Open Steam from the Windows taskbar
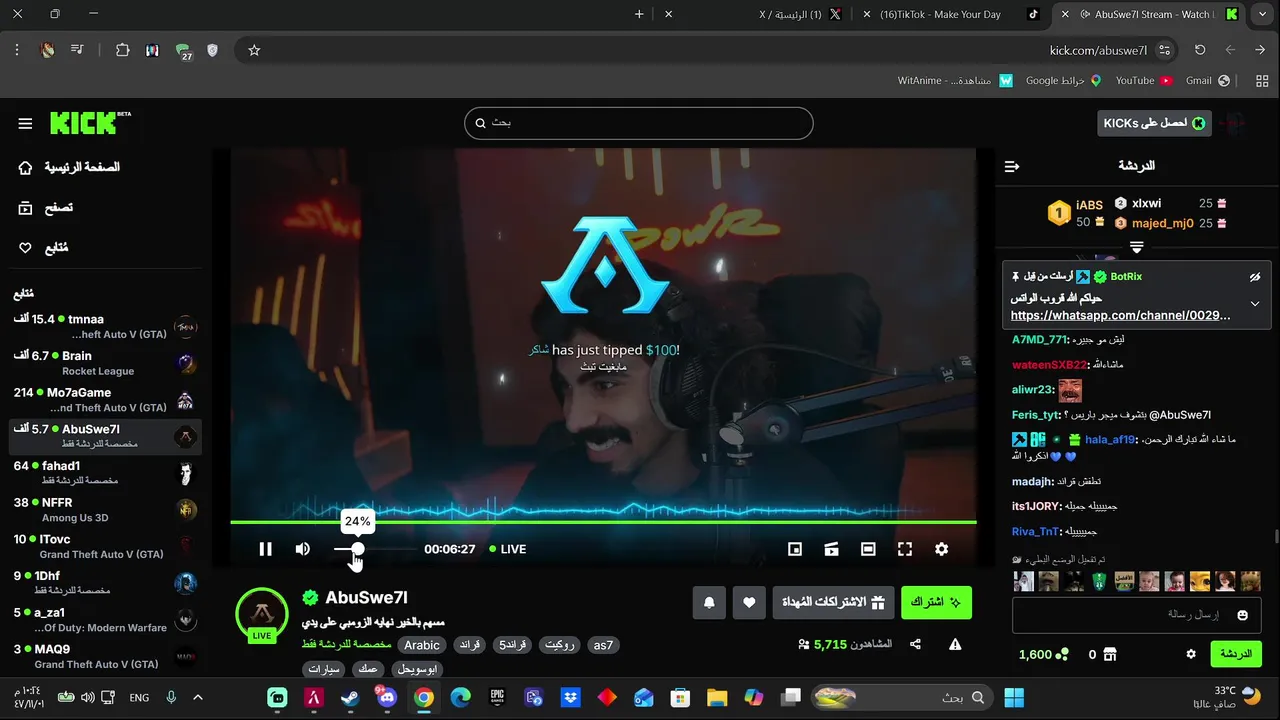This screenshot has width=1280, height=720. (350, 697)
